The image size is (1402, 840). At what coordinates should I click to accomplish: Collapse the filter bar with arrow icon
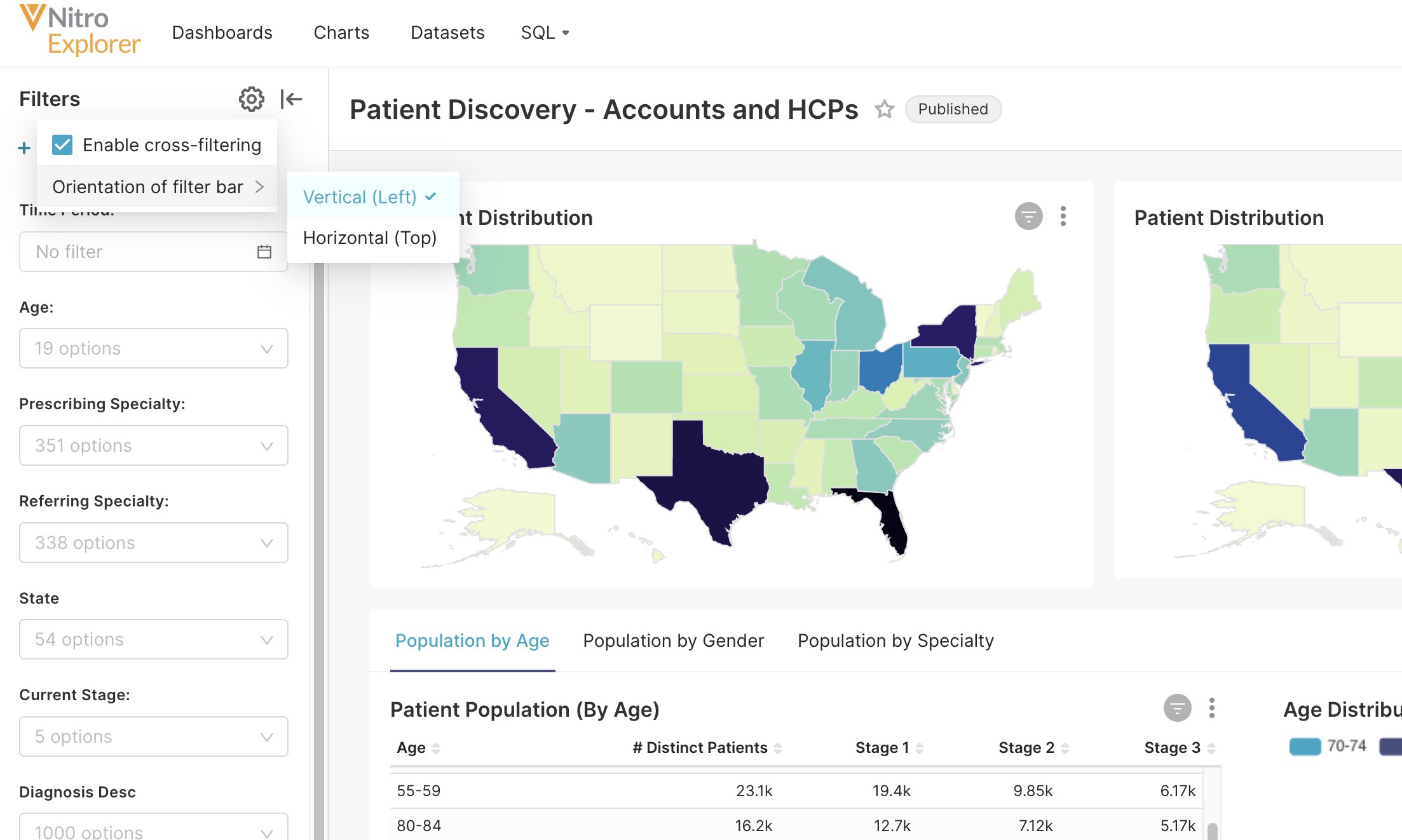(x=291, y=99)
